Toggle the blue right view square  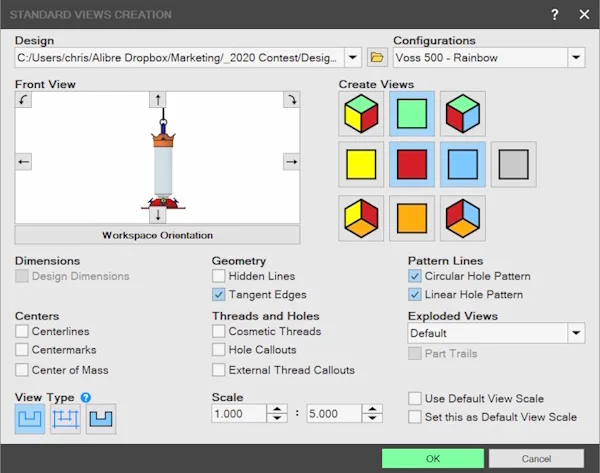coord(463,164)
